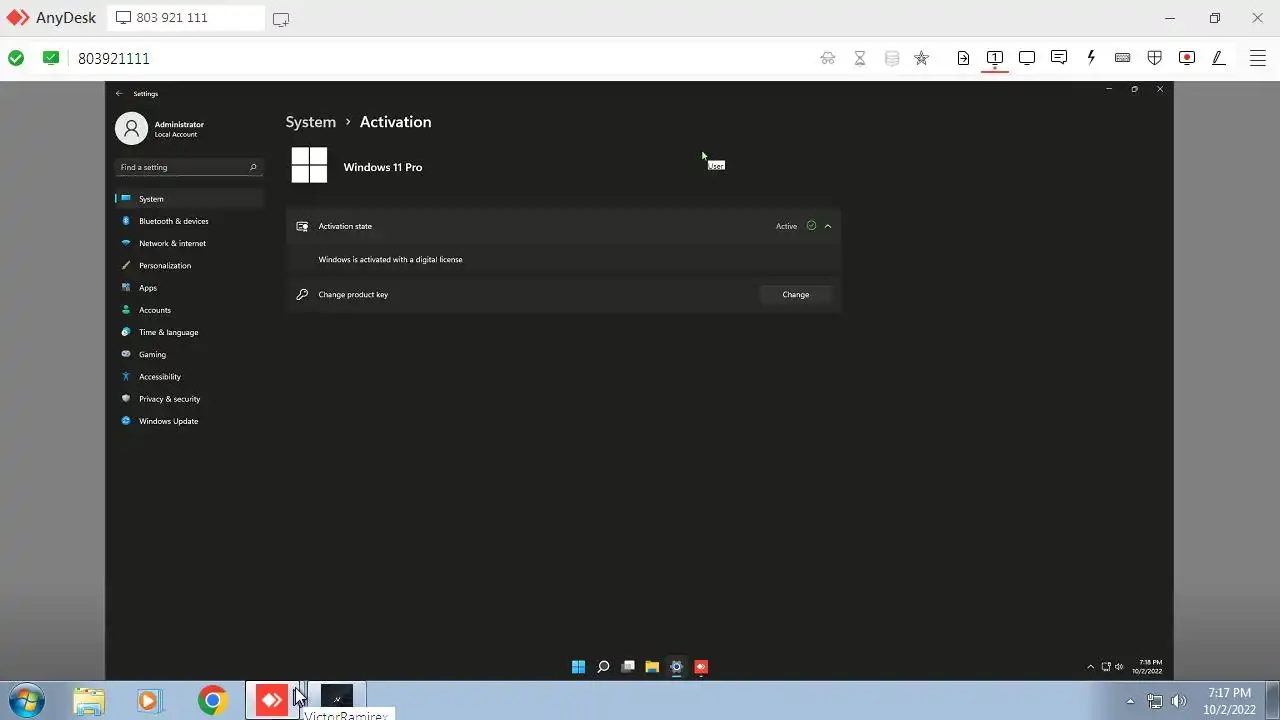
Task: Open remote File Explorer taskbar icon
Action: (x=652, y=666)
